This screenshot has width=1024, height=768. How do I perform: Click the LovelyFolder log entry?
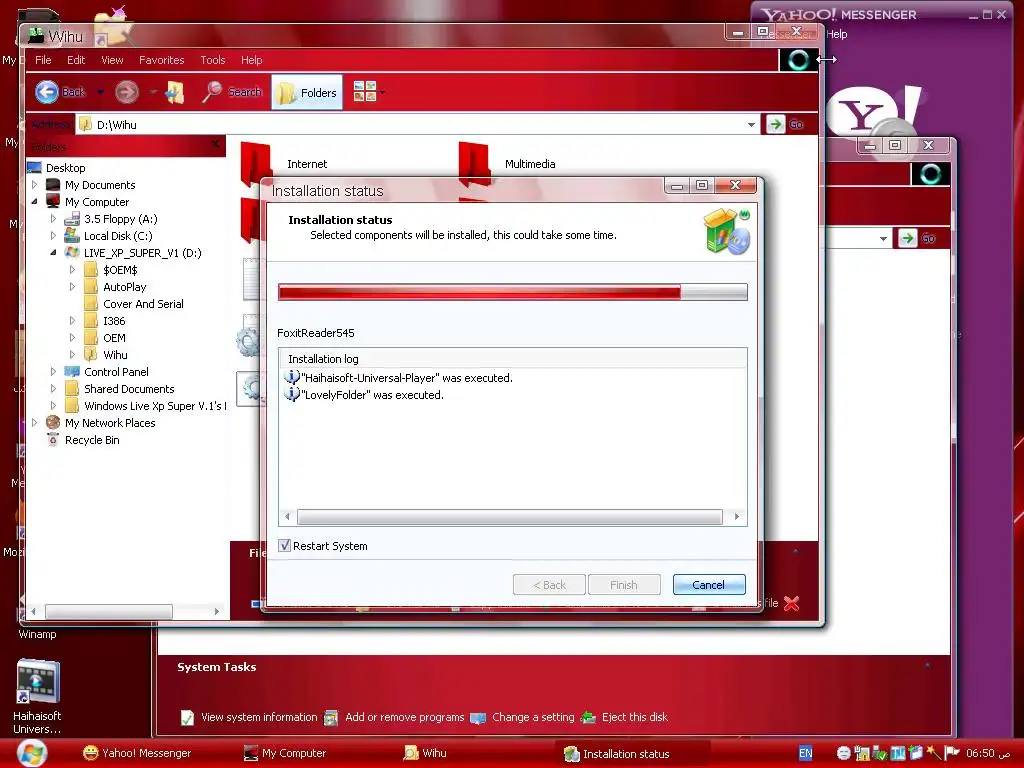[x=365, y=394]
